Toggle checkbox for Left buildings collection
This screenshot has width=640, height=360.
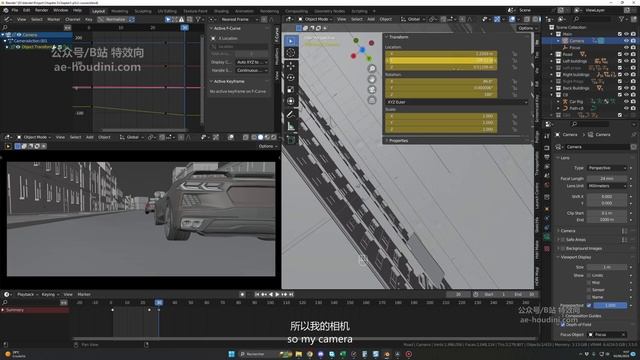tap(620, 61)
